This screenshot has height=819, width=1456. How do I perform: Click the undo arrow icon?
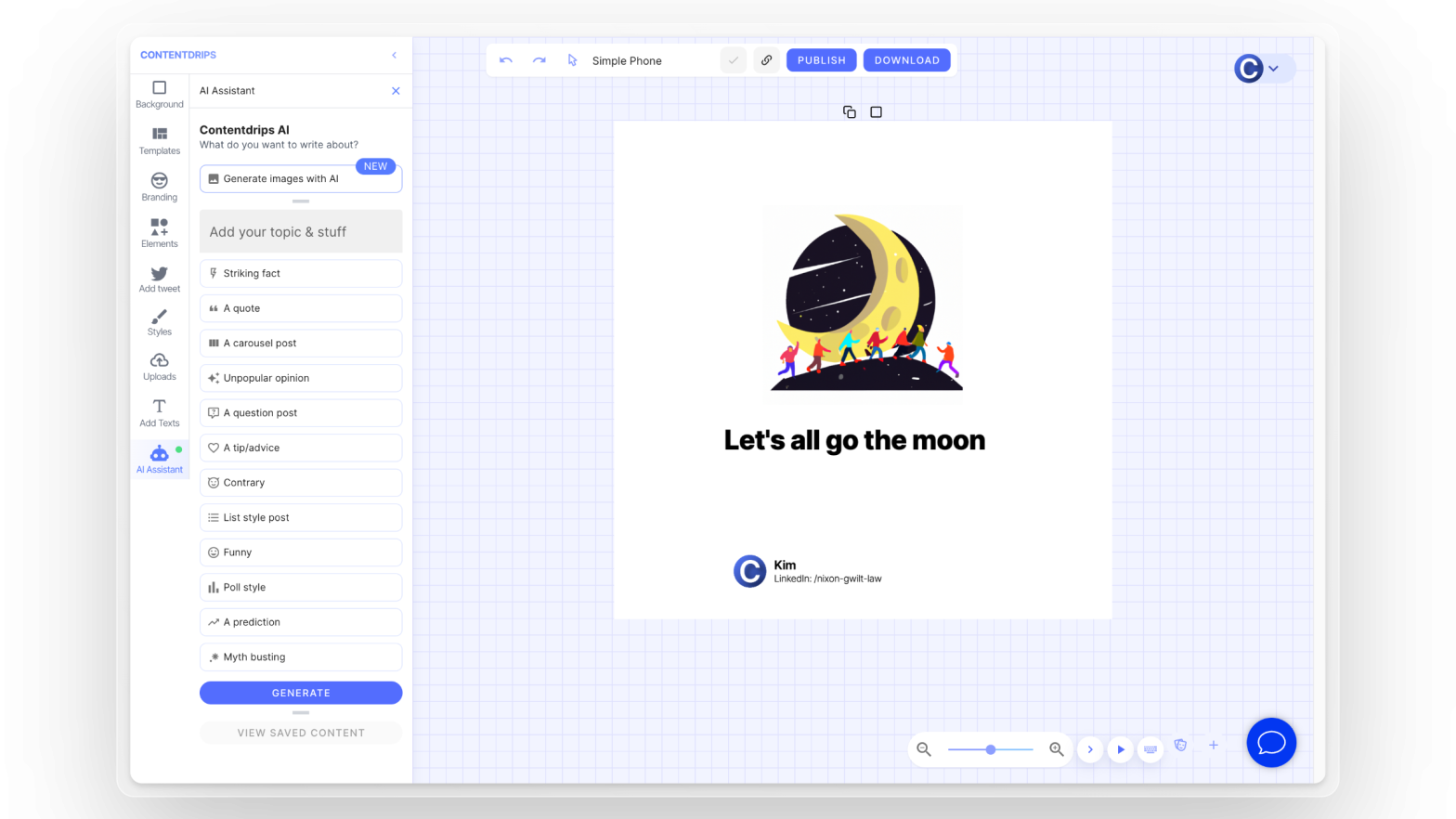(x=506, y=60)
